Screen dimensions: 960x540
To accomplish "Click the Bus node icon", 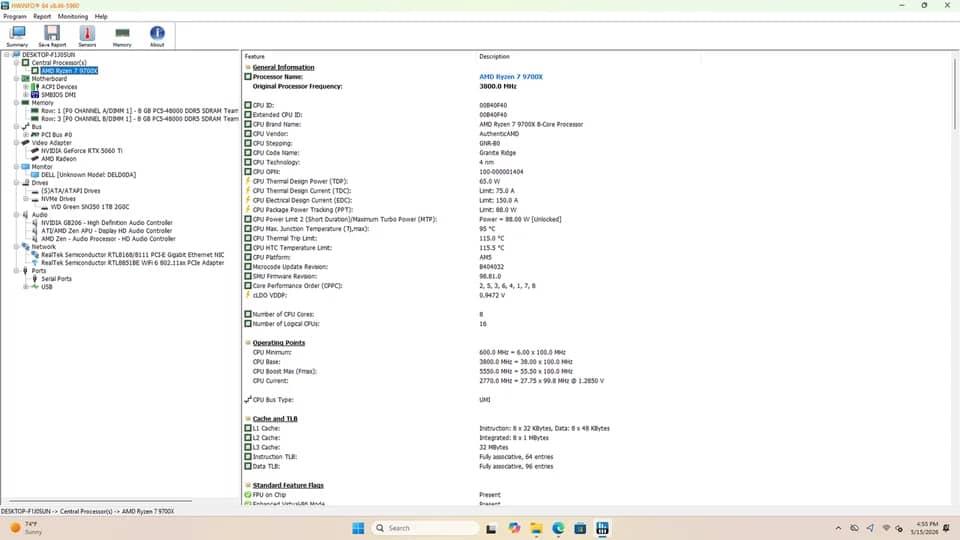I will pos(26,127).
